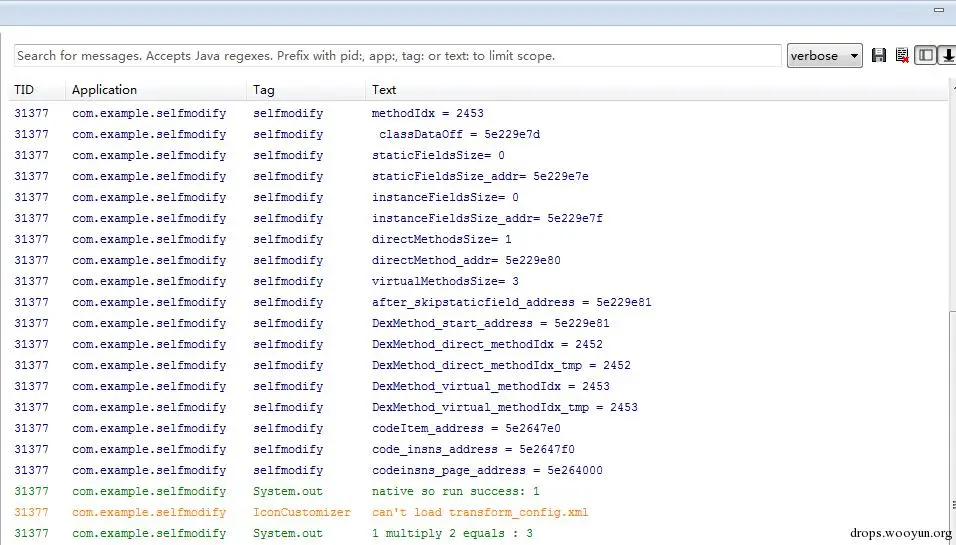Viewport: 956px width, 545px height.
Task: Focus the message search field
Action: (x=397, y=55)
